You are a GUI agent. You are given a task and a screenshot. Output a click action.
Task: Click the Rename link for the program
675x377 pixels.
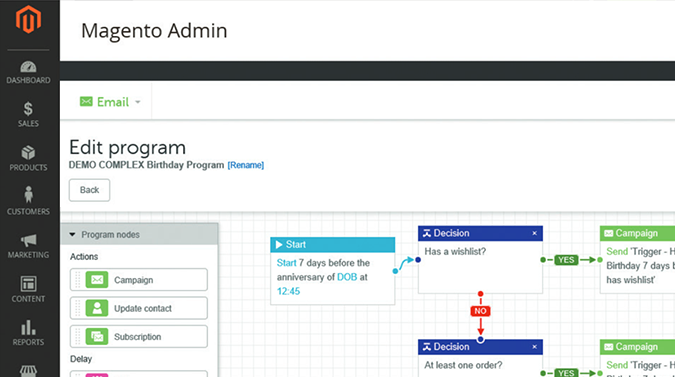tap(246, 165)
